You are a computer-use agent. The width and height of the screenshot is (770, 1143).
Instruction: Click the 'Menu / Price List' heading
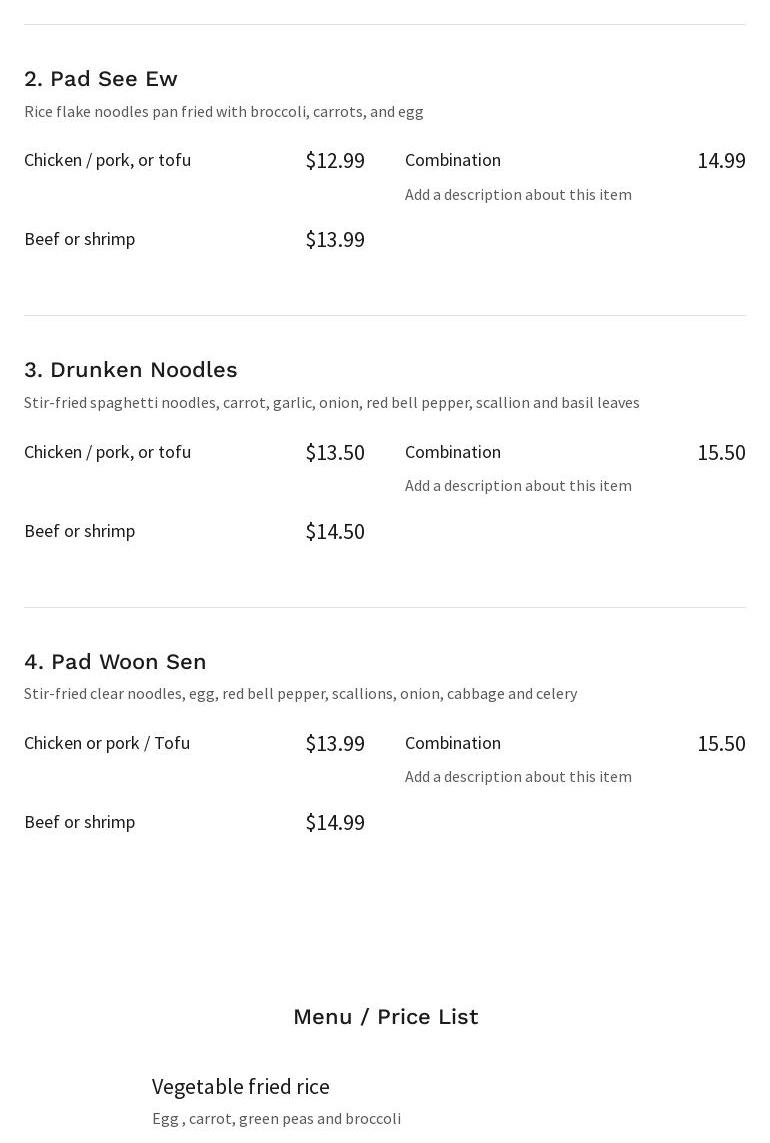pyautogui.click(x=386, y=1016)
